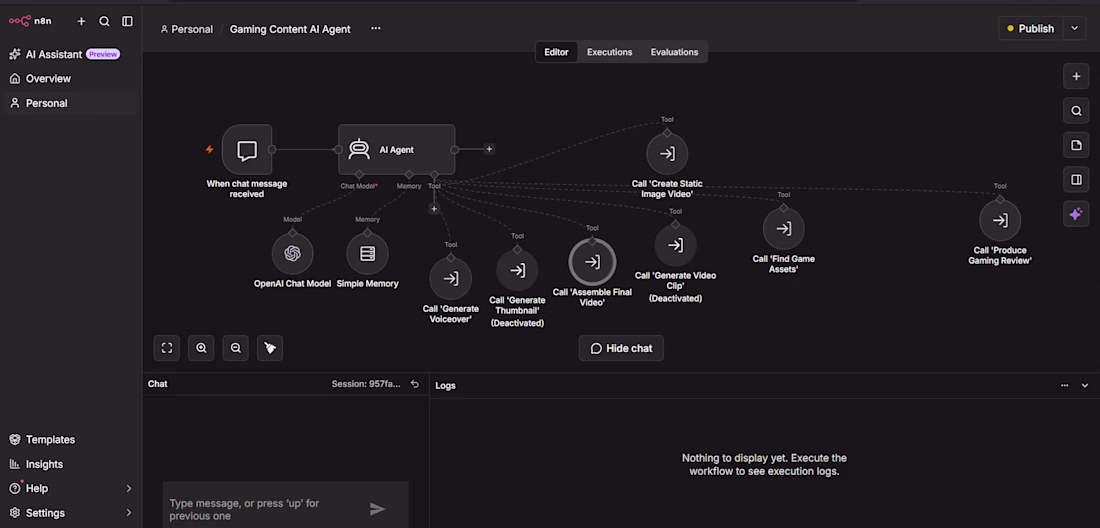Click the n8n logo

[30, 21]
